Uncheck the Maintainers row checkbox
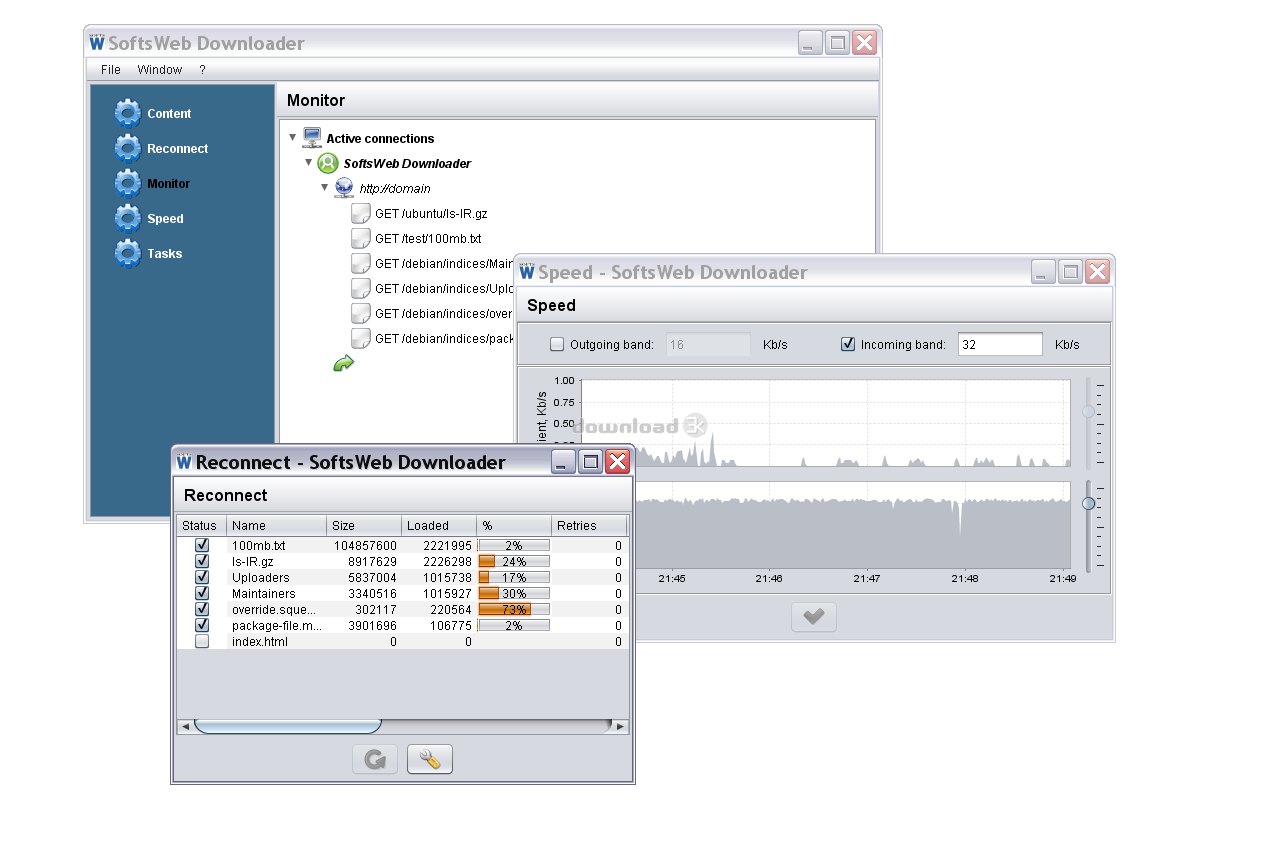 click(x=202, y=593)
